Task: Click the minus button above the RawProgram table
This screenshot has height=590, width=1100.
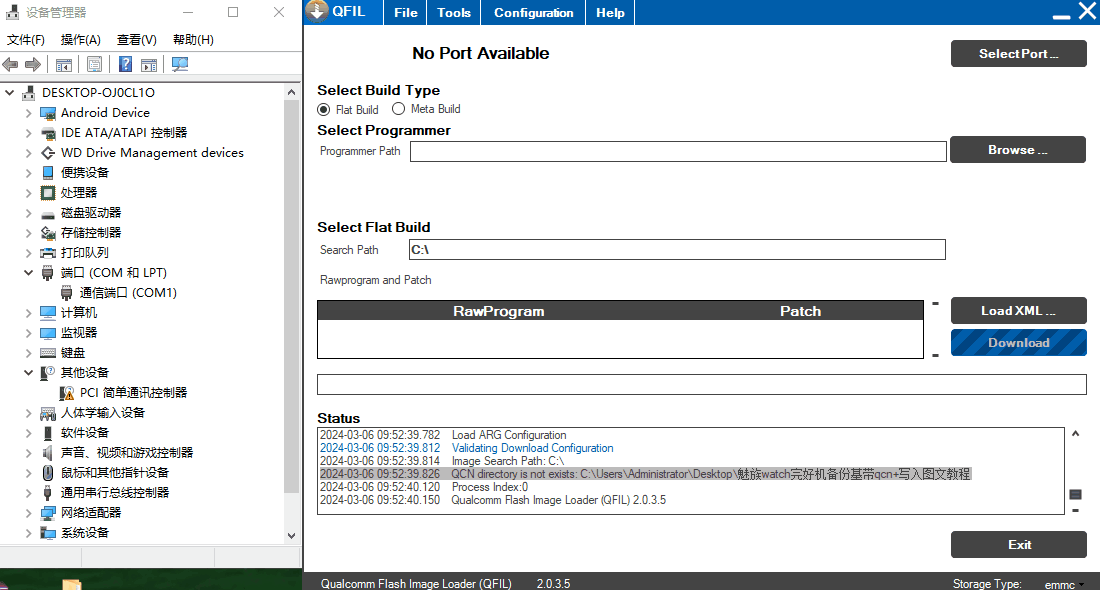Action: [935, 304]
